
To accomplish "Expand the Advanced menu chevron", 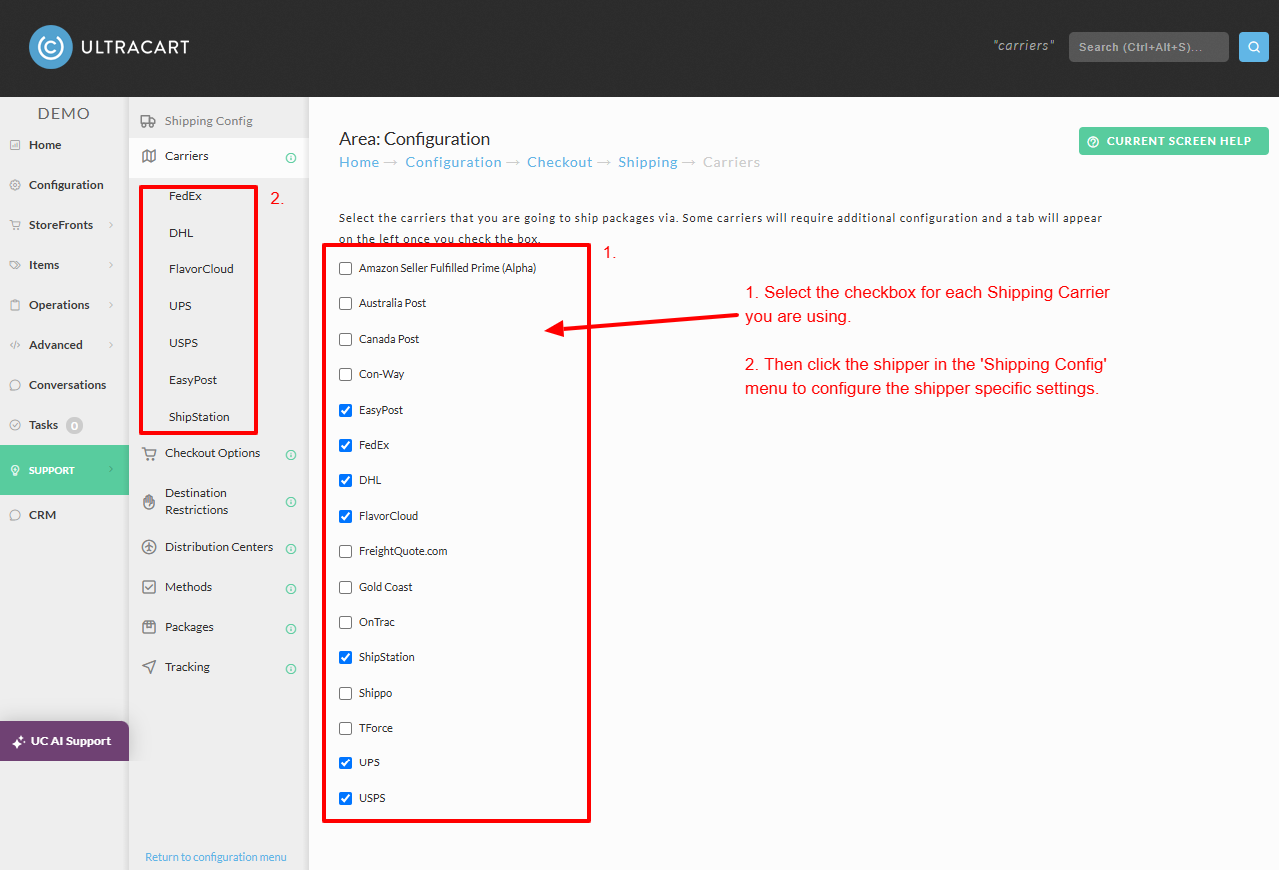I will click(x=111, y=345).
